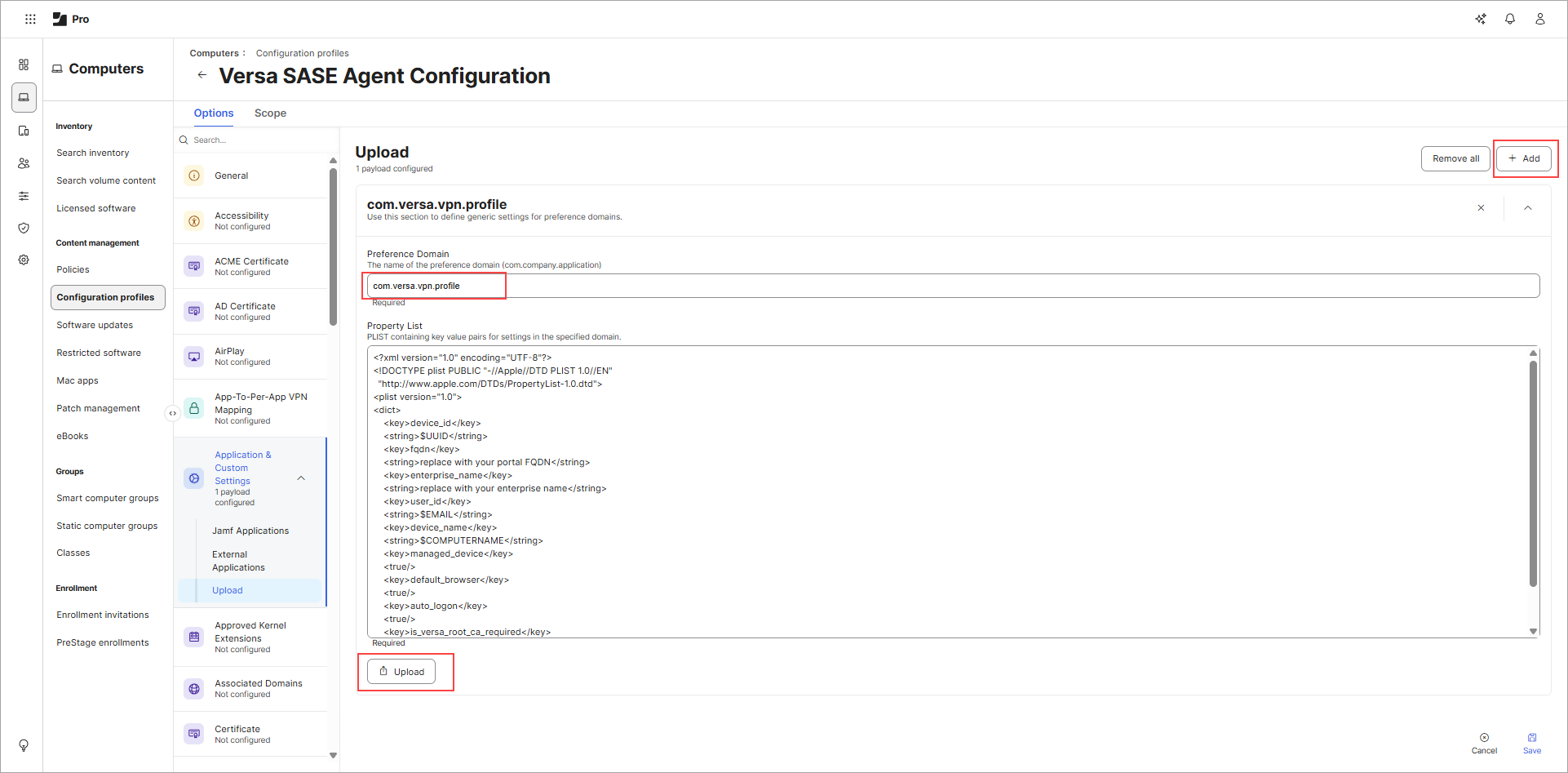Open the dashboard icon in the left rail

click(24, 64)
